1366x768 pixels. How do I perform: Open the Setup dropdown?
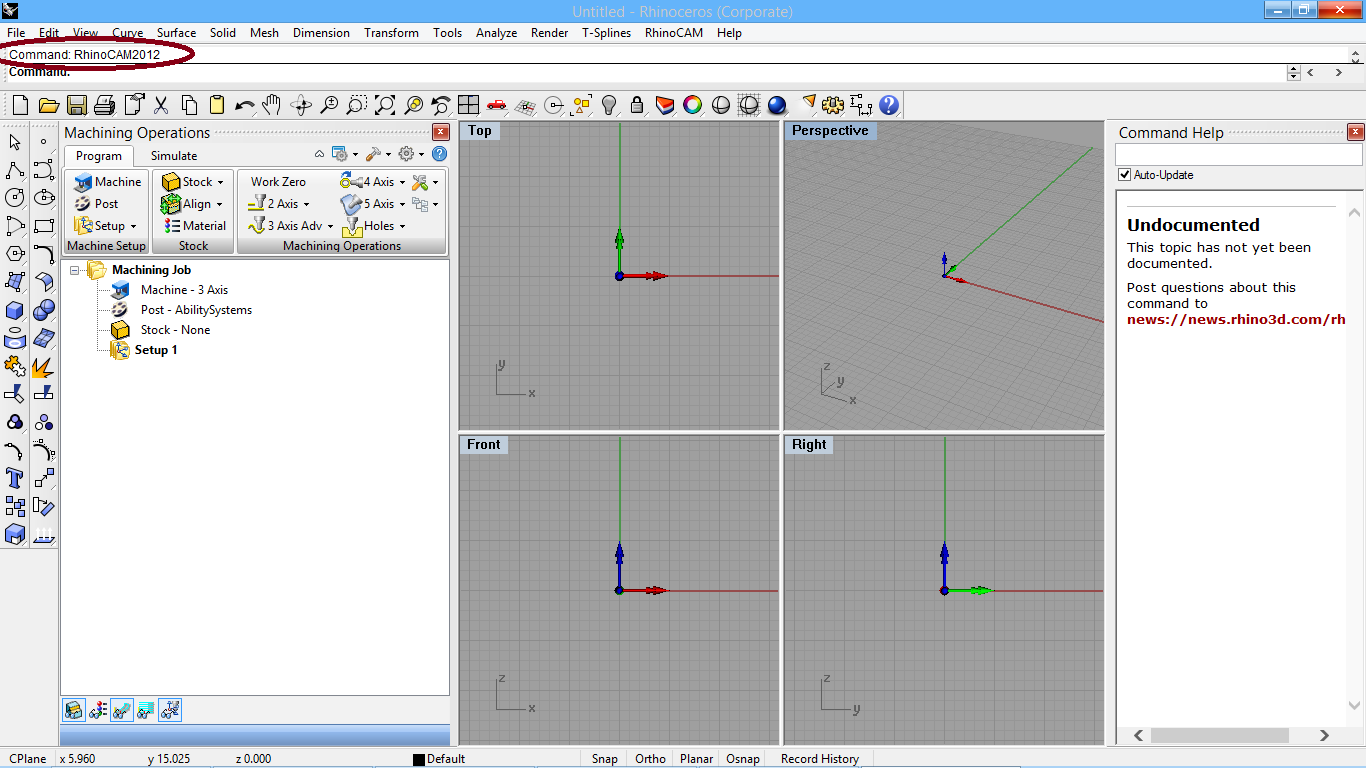click(x=106, y=226)
